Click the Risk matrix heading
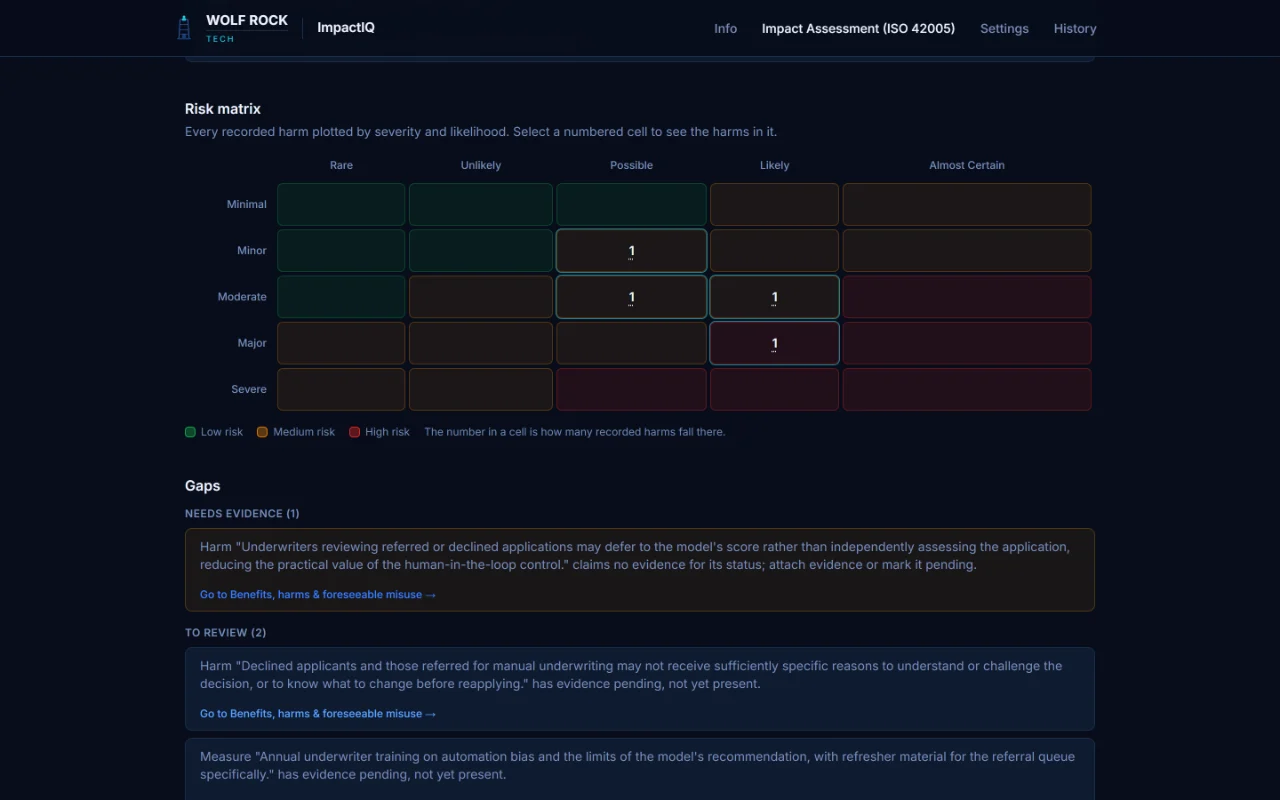 tap(223, 108)
